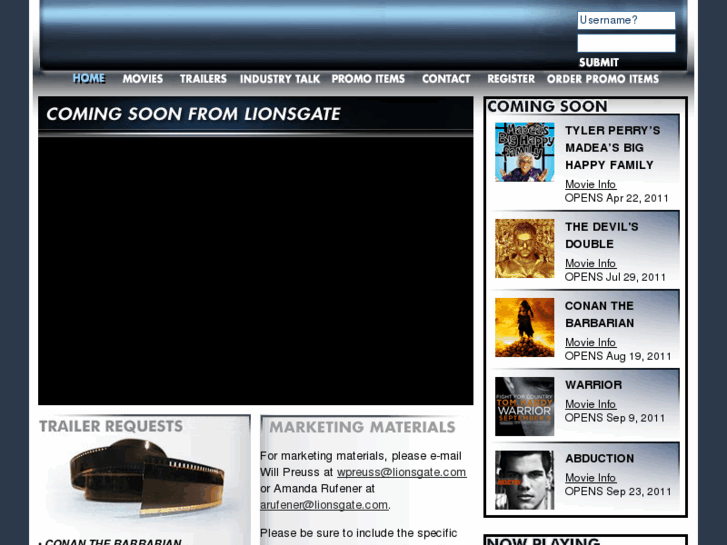Click the OPENS Jul 29, 2011 date

(x=615, y=277)
